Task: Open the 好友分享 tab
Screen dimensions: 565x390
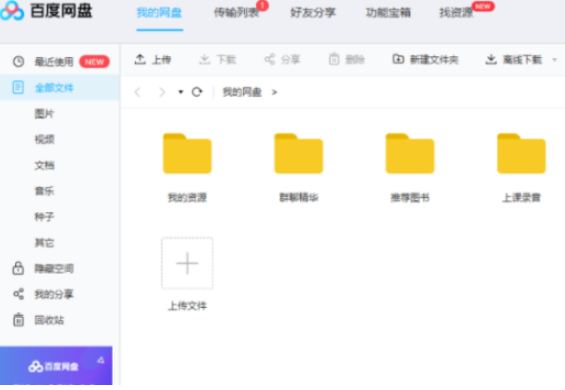Action: pyautogui.click(x=313, y=13)
